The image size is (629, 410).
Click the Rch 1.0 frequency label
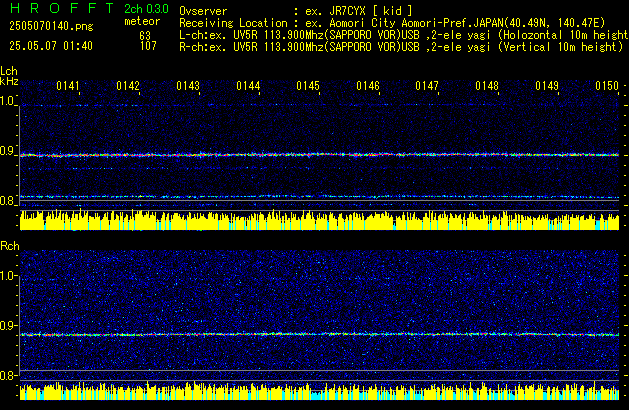click(x=8, y=276)
